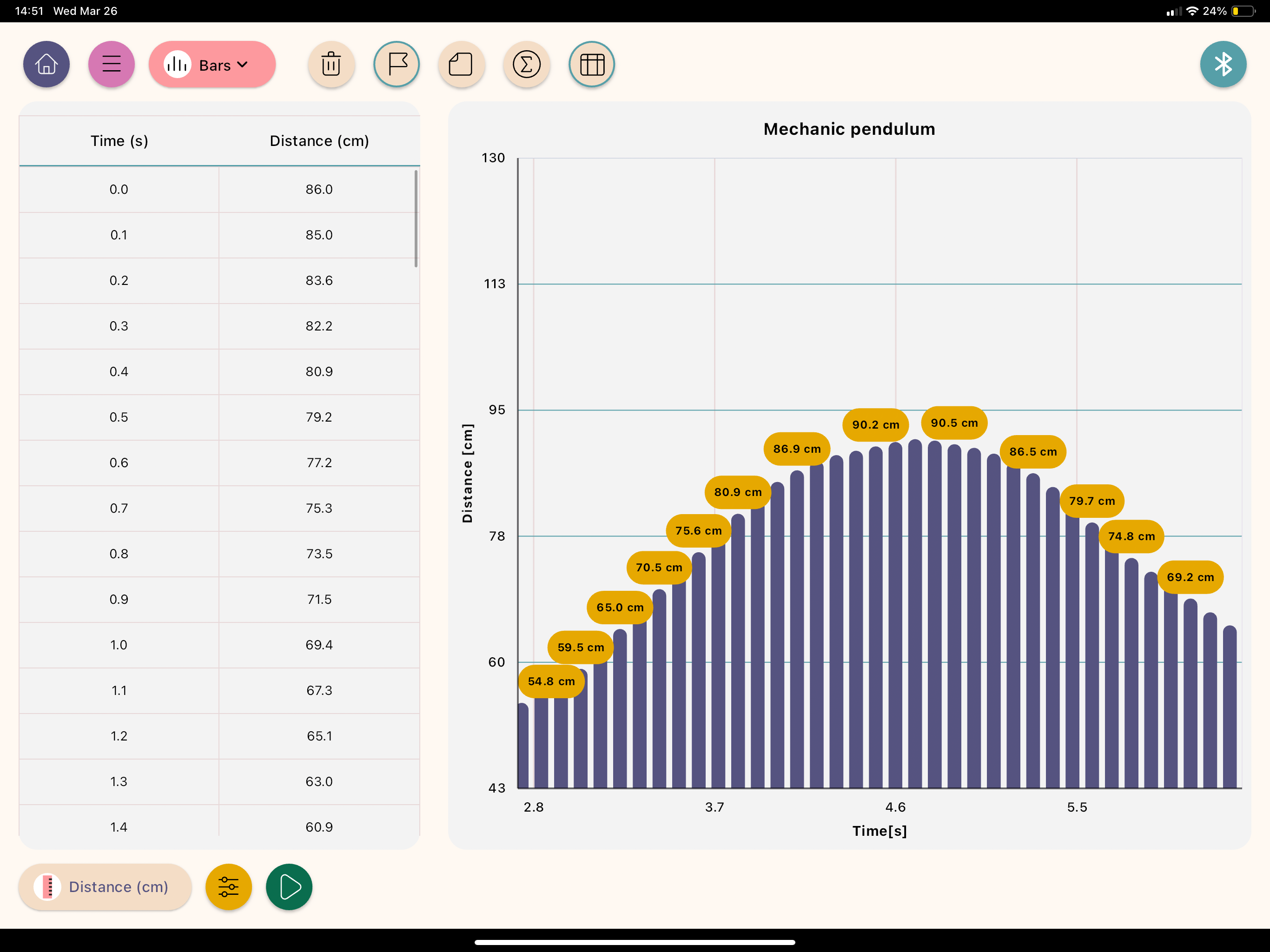Click the Distance (cm) column header
The width and height of the screenshot is (1270, 952).
coord(319,141)
